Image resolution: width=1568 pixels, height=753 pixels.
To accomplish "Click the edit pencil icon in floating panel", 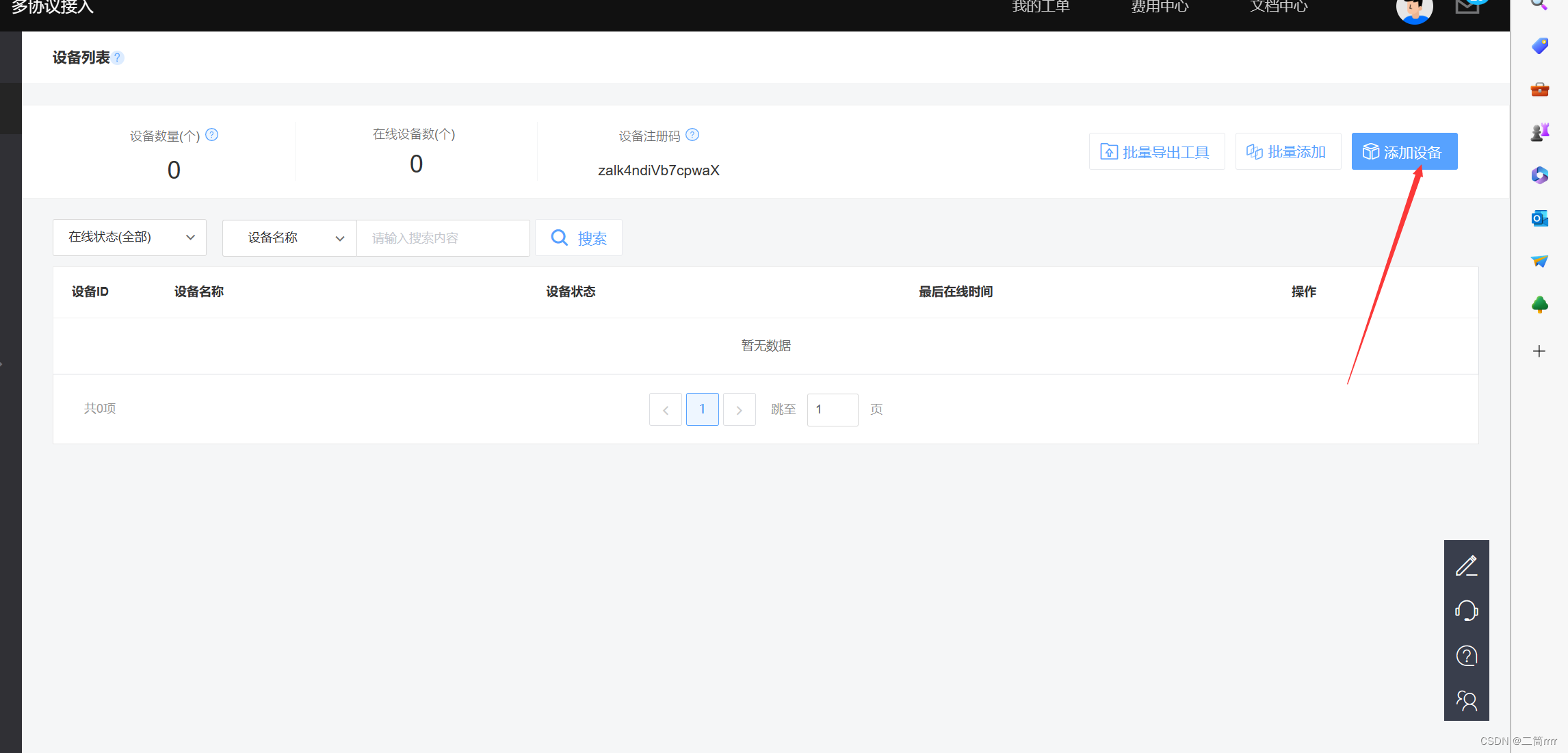I will (1466, 565).
